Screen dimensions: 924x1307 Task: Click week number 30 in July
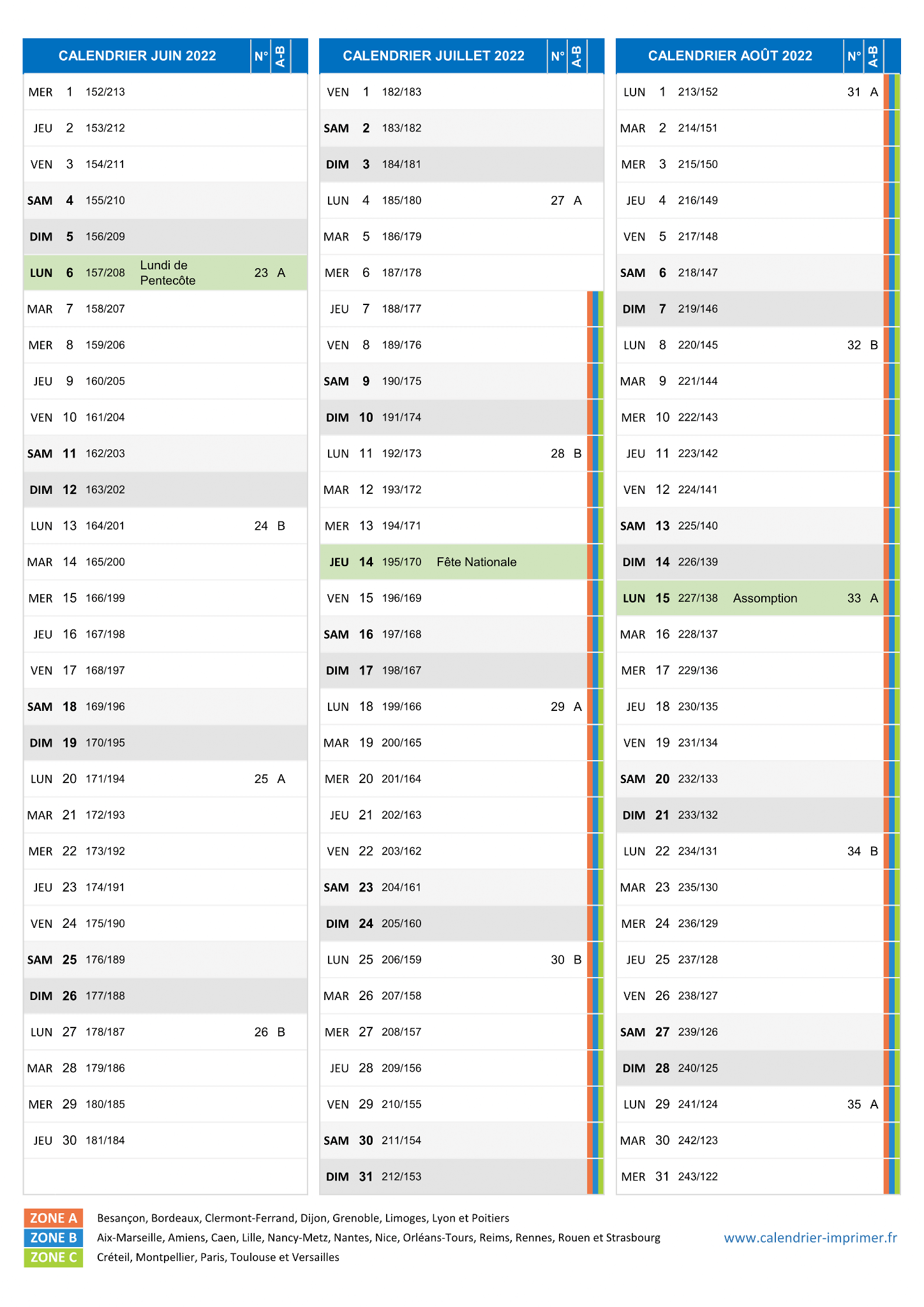(x=558, y=960)
